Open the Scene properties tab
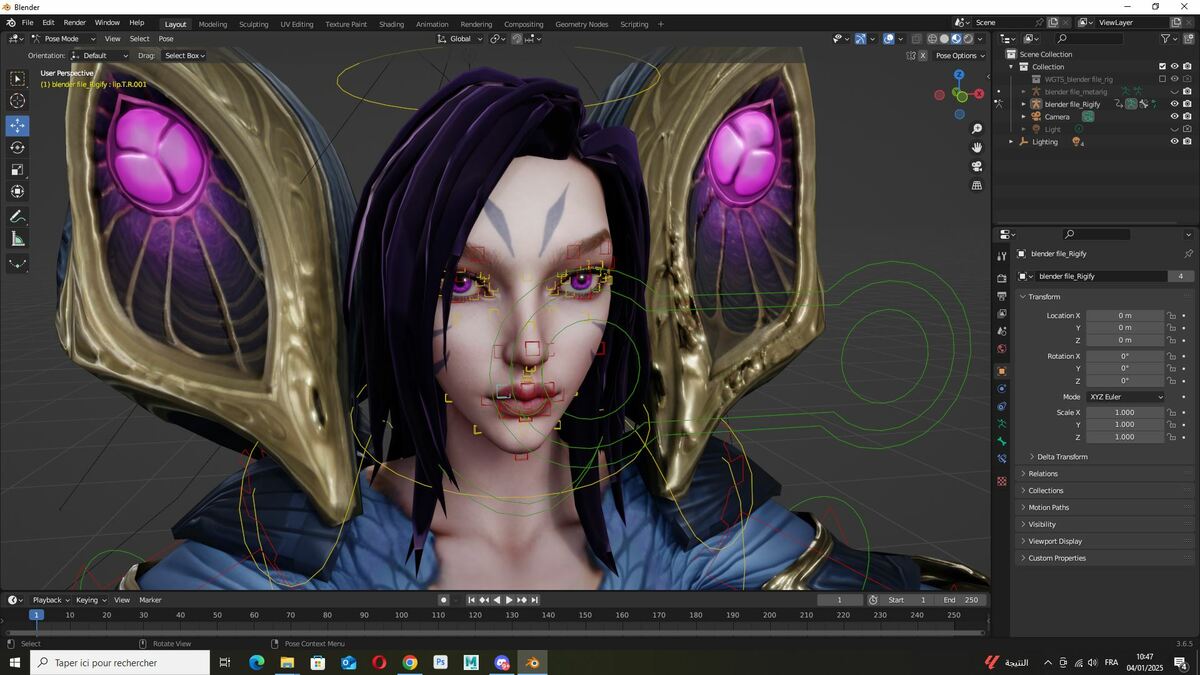Image resolution: width=1200 pixels, height=675 pixels. (1002, 332)
